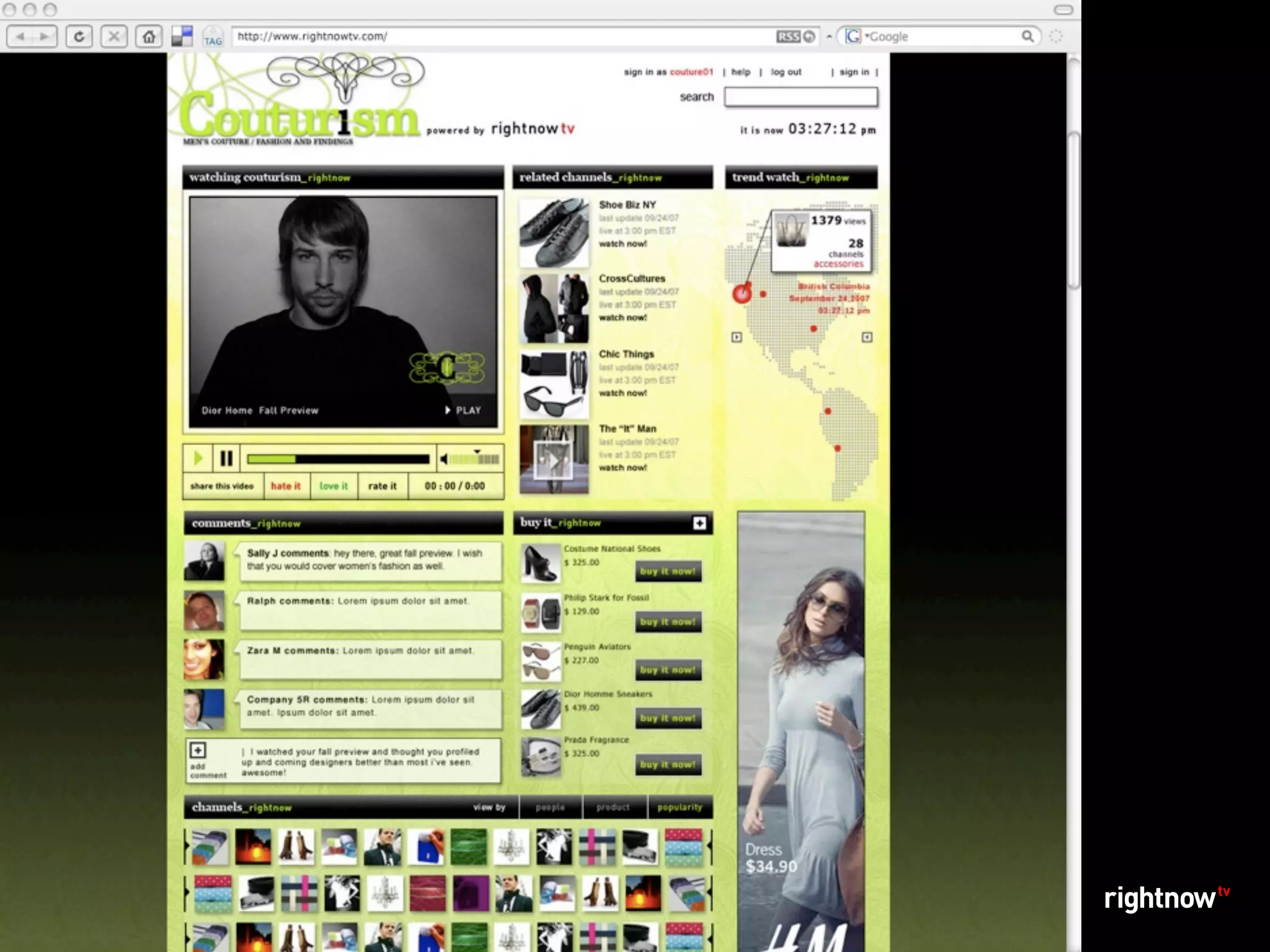Click buy it now for Costume National Shoes

pos(668,571)
